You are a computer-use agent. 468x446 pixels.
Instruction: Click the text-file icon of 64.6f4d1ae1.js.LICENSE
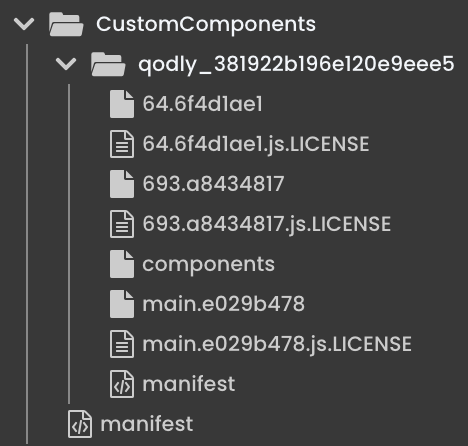[122, 144]
